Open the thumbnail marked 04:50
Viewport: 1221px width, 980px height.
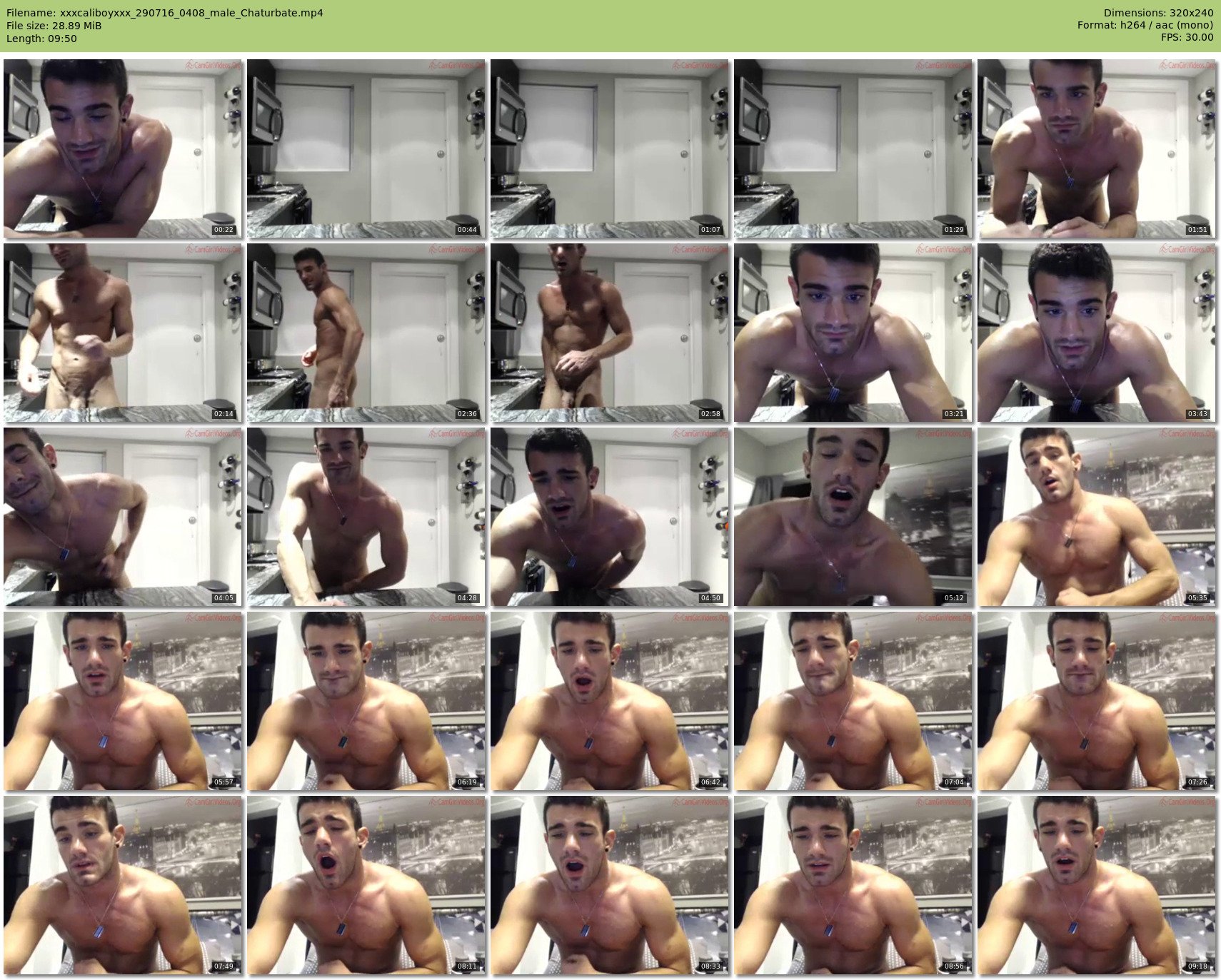tap(610, 517)
